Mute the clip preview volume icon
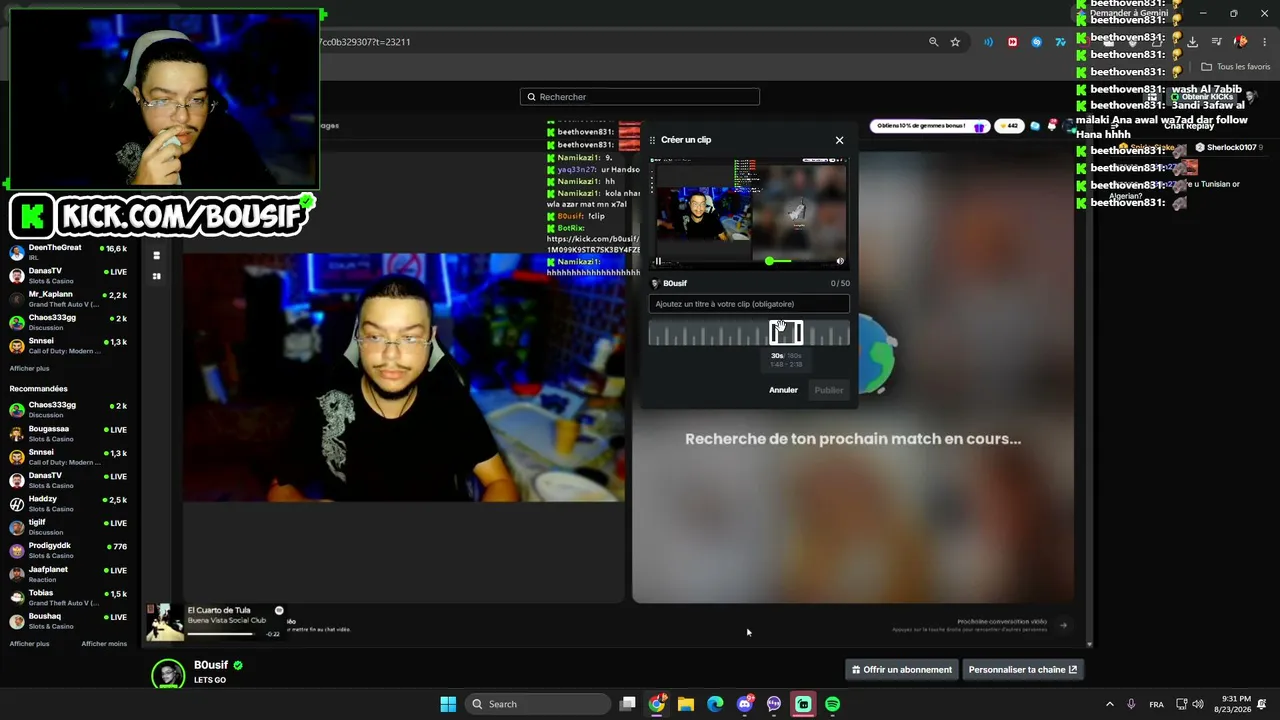The image size is (1280, 720). click(x=840, y=261)
